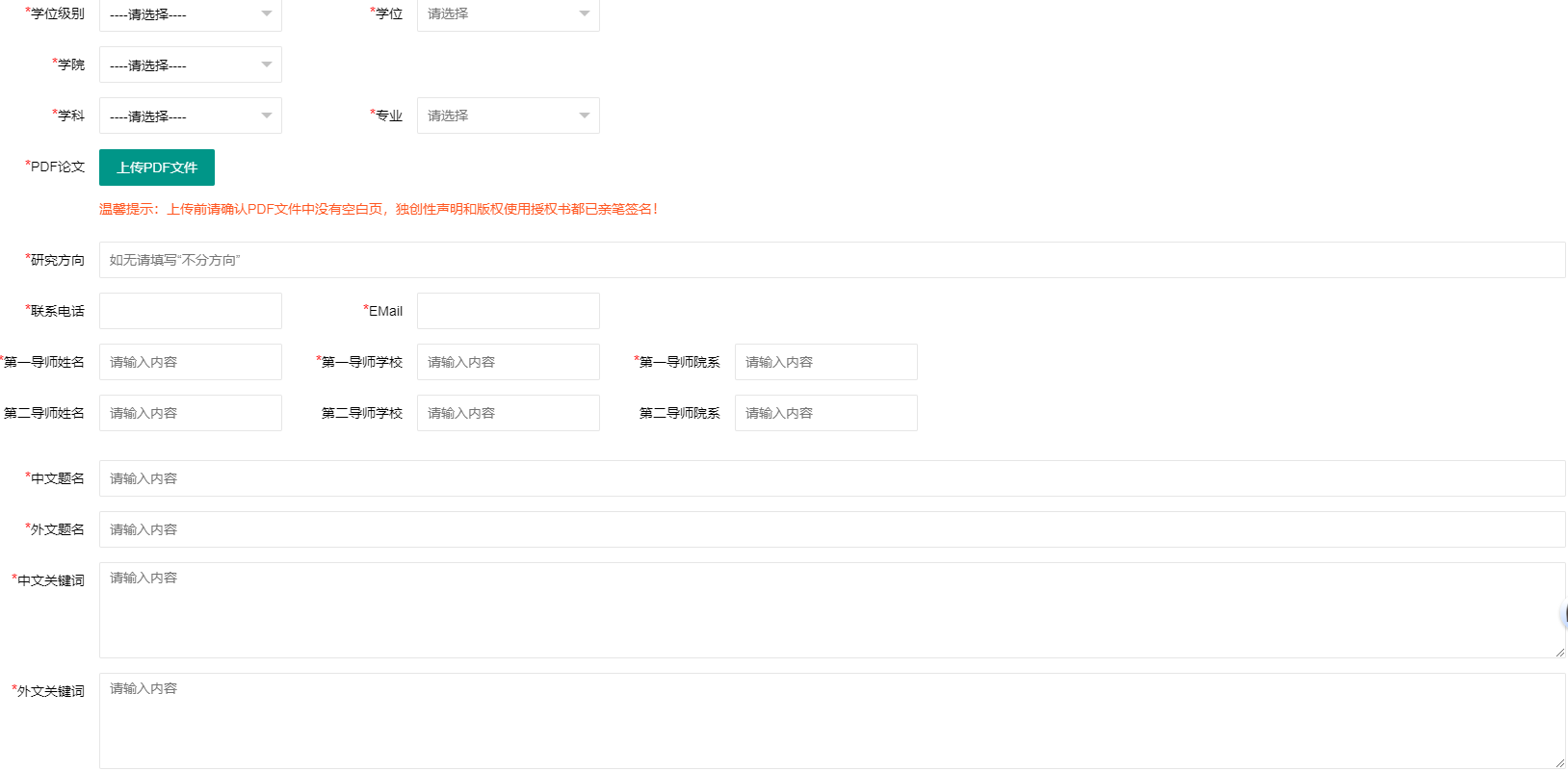The image size is (1568, 771).
Task: Focus the 第一导师学校 input
Action: (x=508, y=362)
